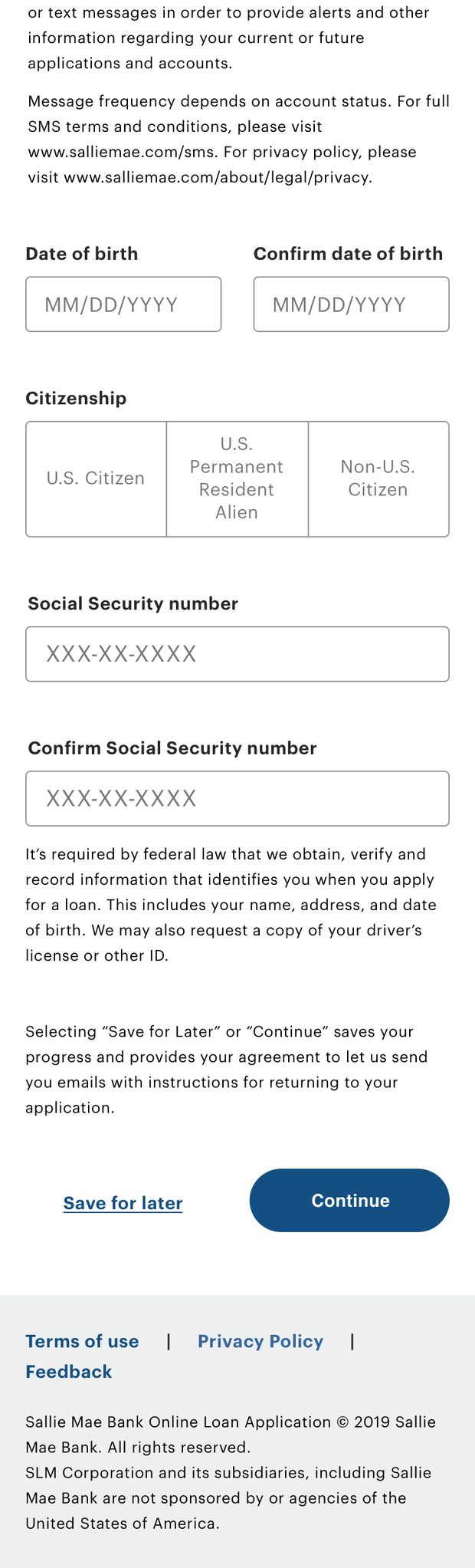
Task: Click the Save for later link
Action: 123,1203
